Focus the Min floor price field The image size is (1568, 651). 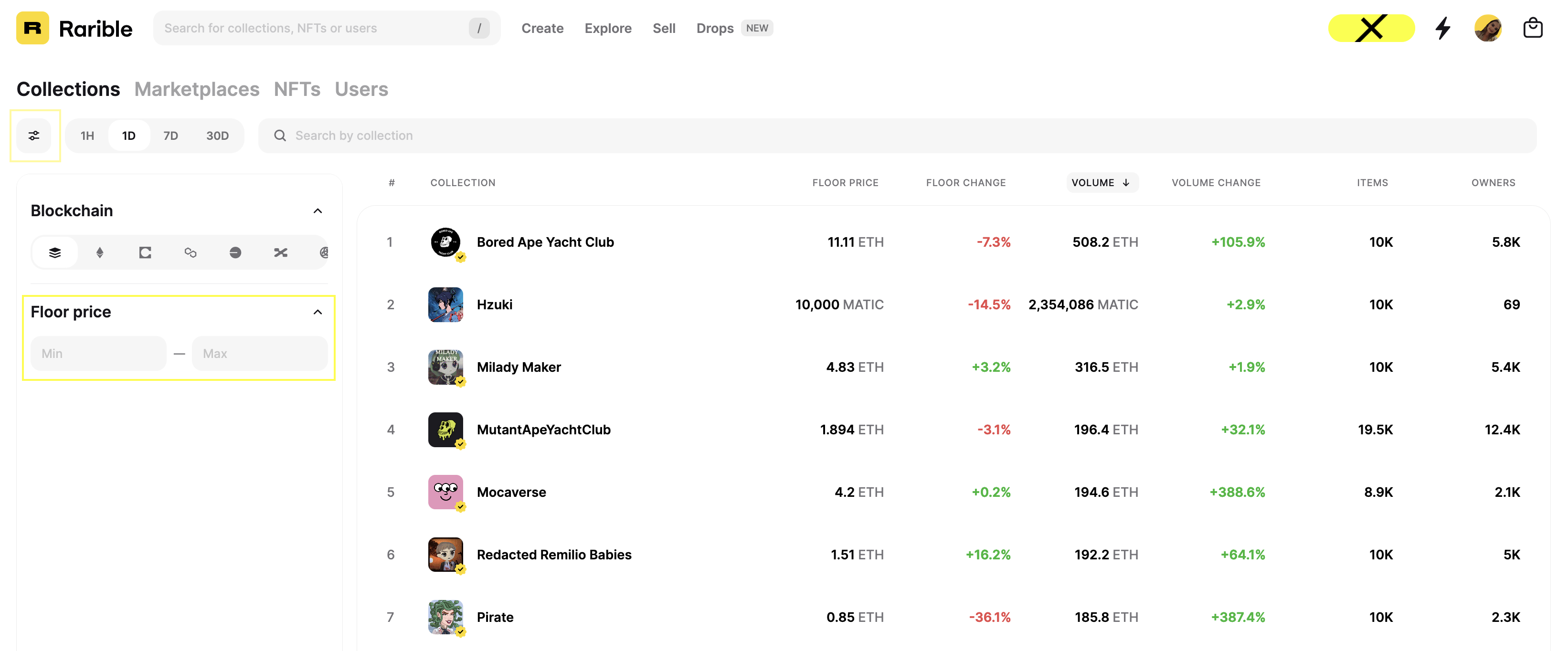[x=98, y=354]
